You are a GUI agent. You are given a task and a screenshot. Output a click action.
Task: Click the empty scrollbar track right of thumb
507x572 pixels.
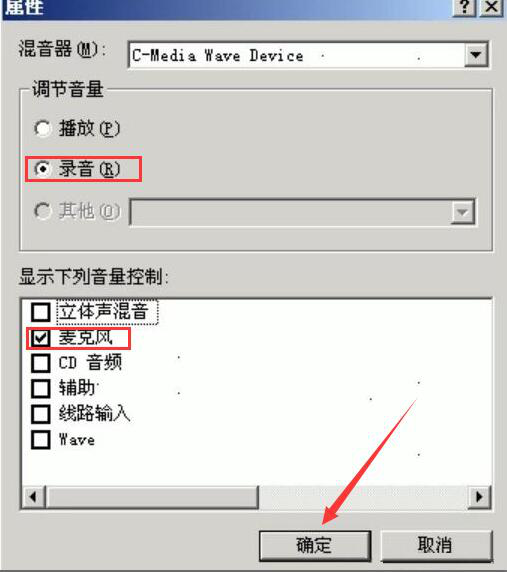tap(363, 497)
